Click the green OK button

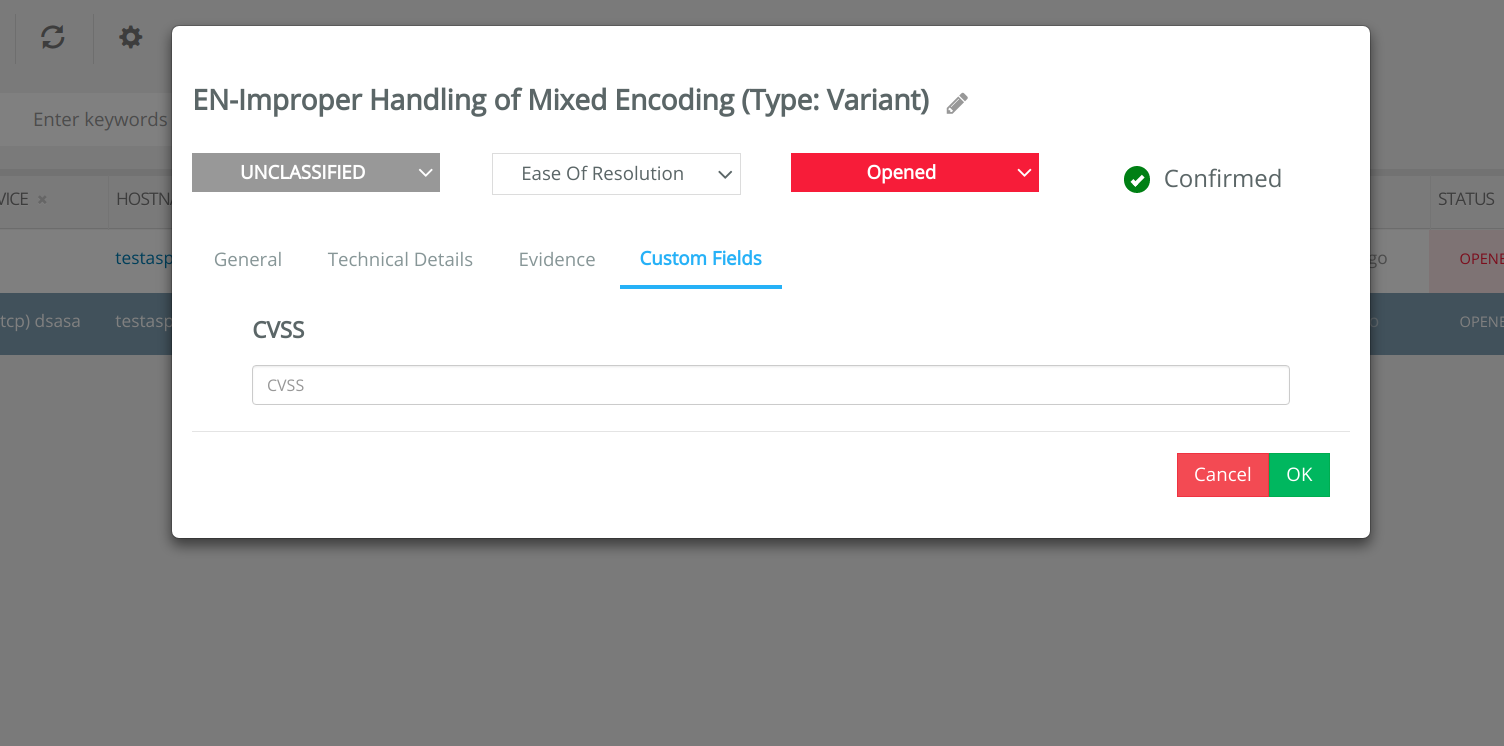pos(1299,475)
